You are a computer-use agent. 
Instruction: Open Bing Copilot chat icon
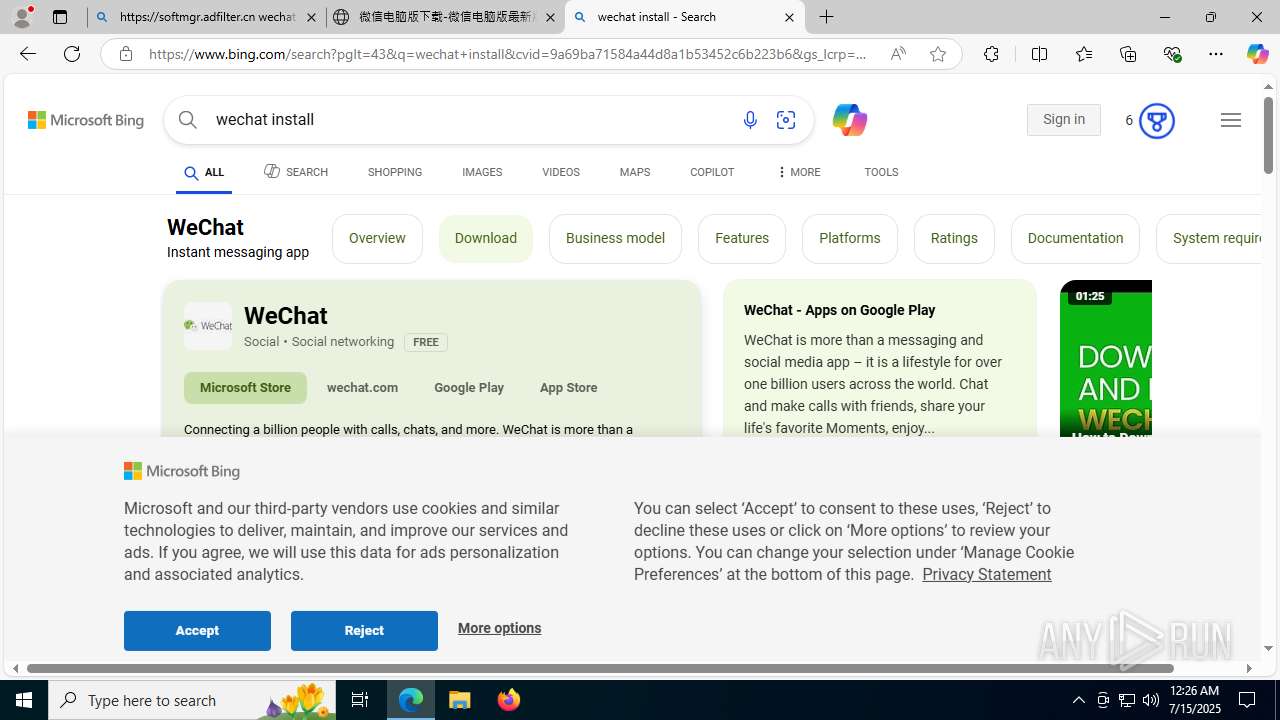pyautogui.click(x=849, y=120)
